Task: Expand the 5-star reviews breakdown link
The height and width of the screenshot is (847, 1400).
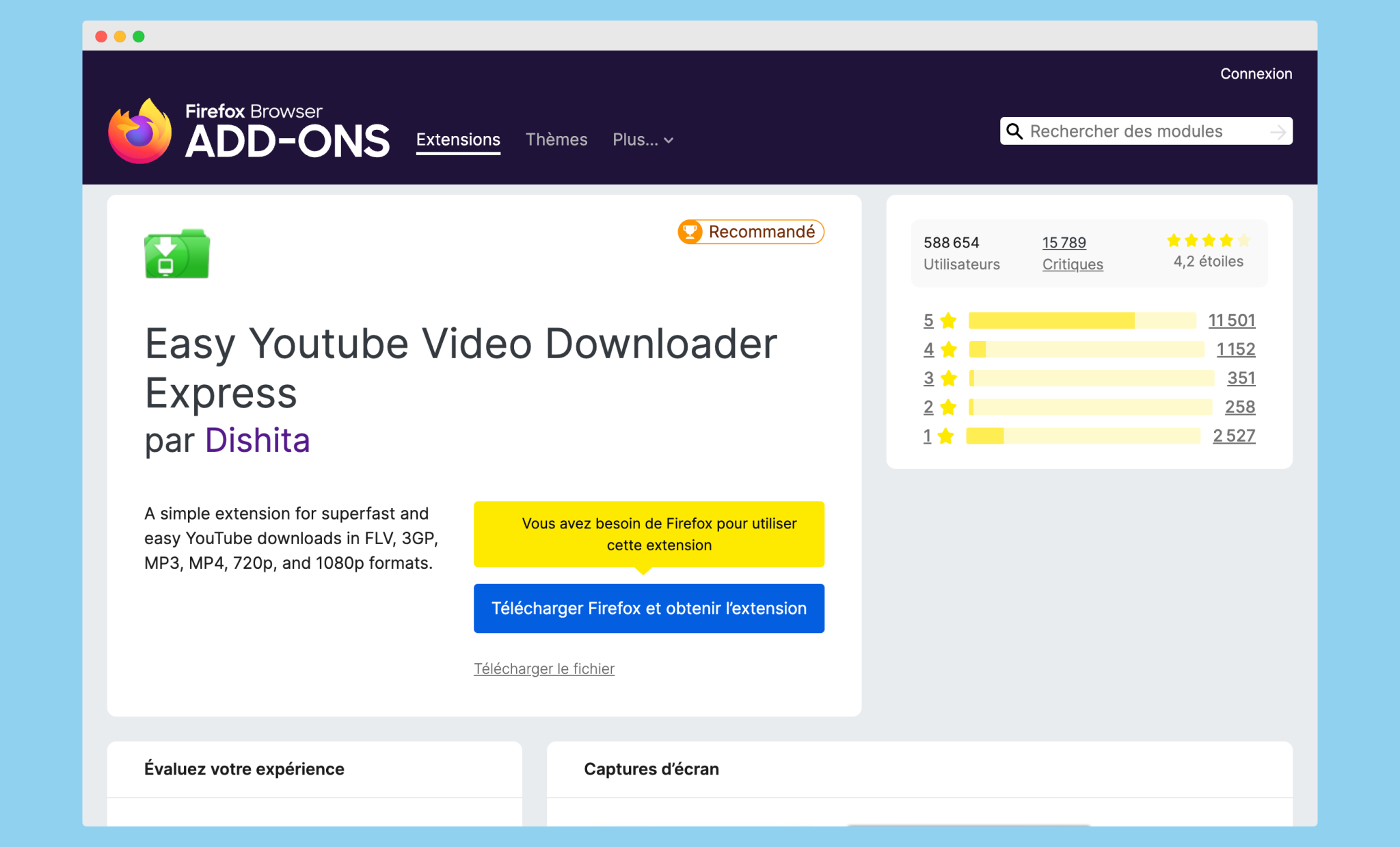Action: (1233, 320)
